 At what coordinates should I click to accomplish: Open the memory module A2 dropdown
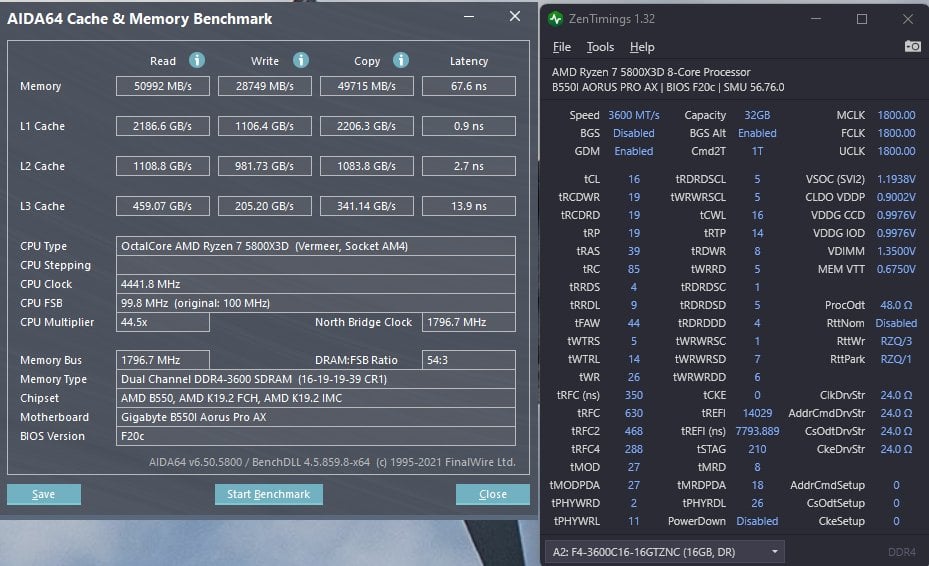click(665, 552)
